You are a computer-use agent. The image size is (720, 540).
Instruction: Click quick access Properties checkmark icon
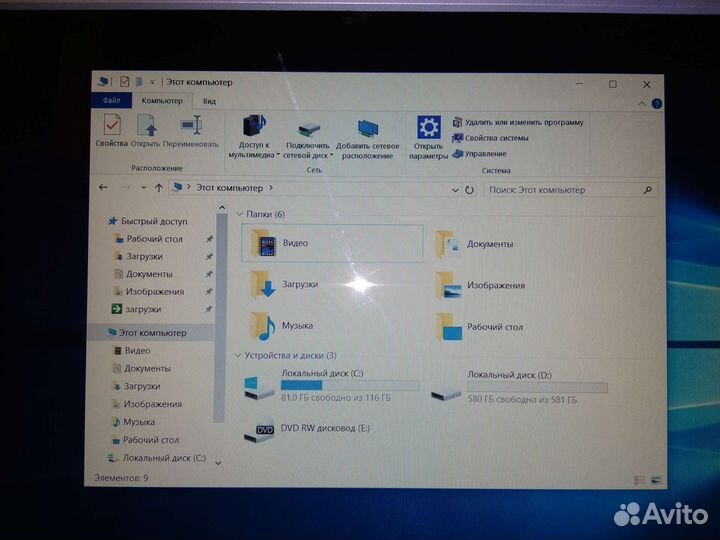[124, 82]
